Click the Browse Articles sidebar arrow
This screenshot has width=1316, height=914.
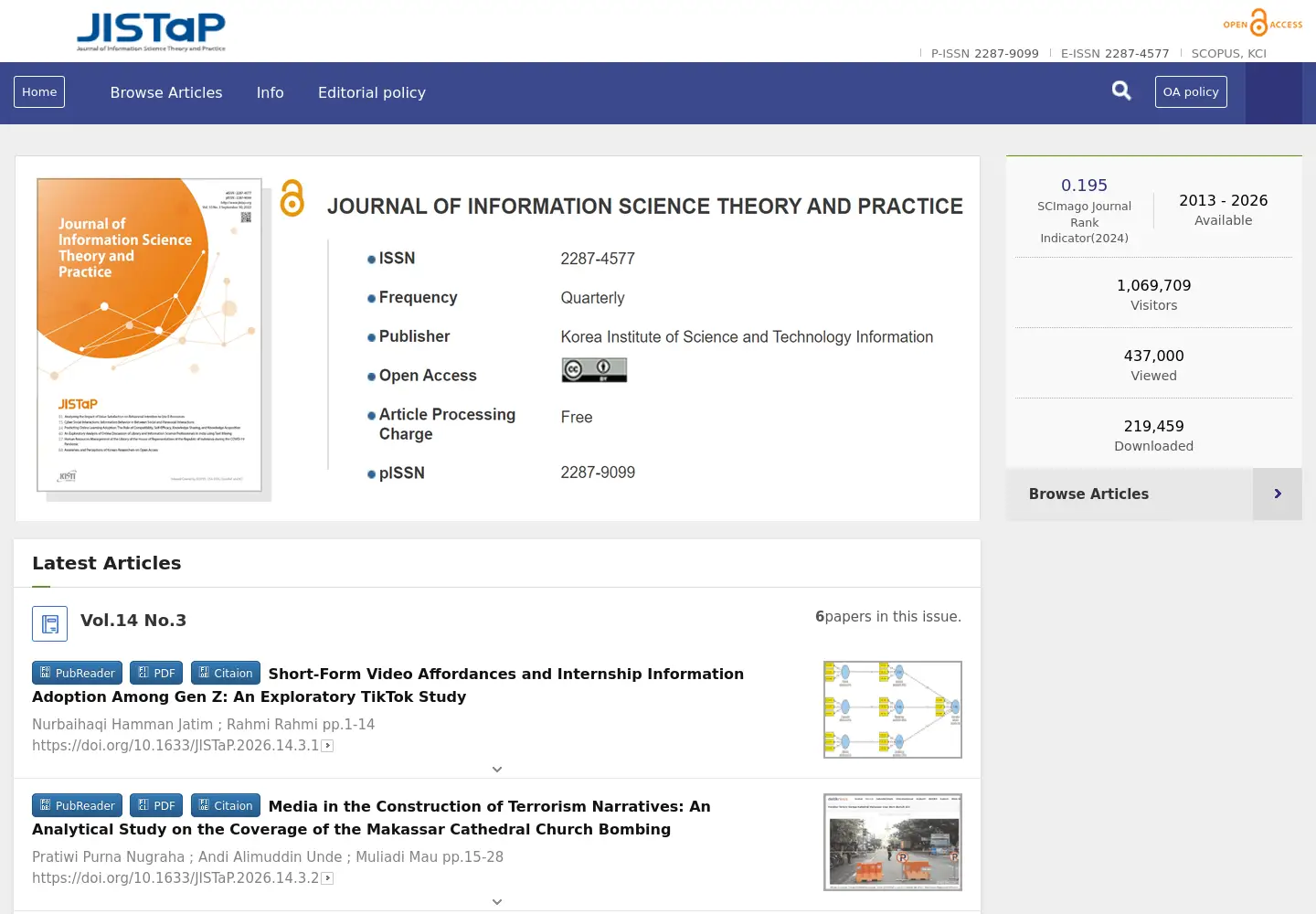[x=1278, y=494]
